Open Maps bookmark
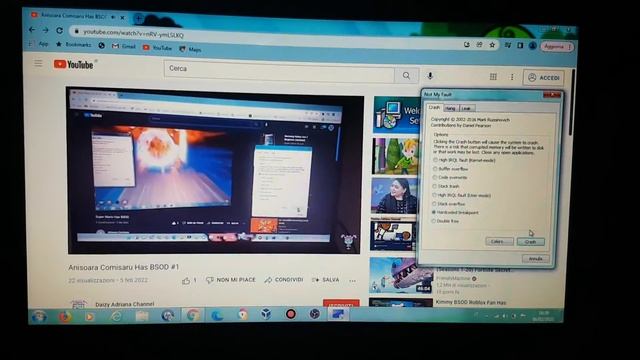Screen dimensions: 640x360 [191, 49]
